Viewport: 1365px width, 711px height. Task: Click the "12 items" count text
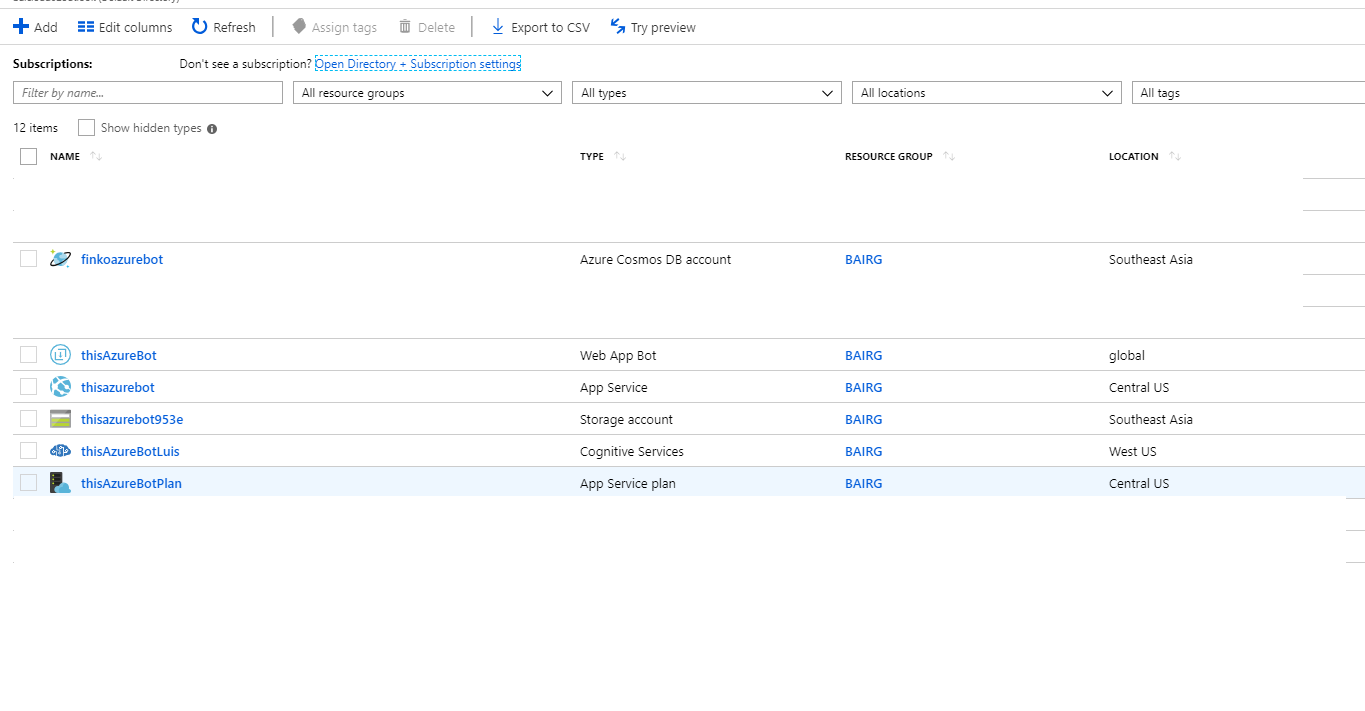(x=36, y=128)
